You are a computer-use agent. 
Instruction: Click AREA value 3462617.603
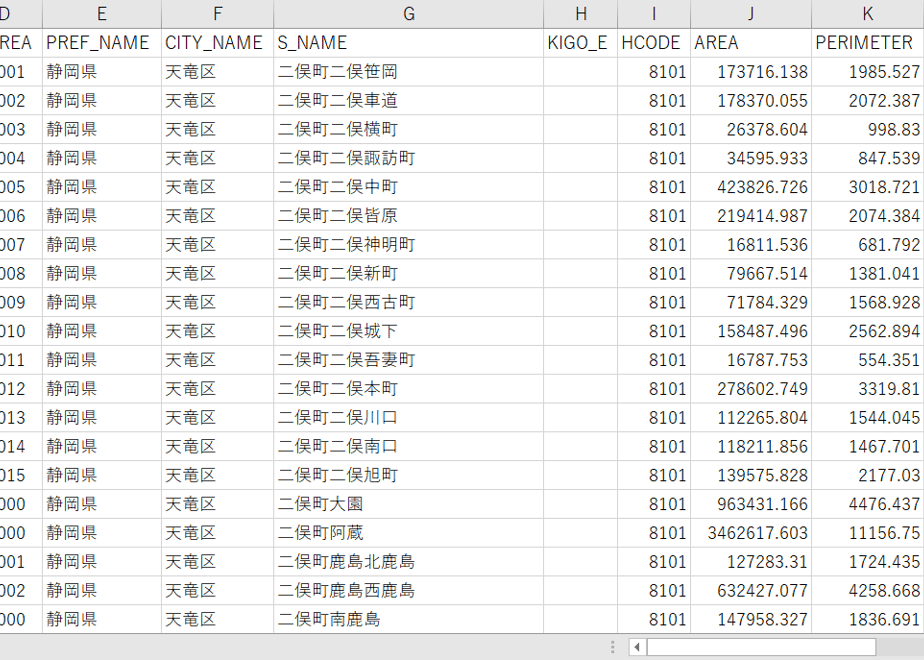point(751,534)
